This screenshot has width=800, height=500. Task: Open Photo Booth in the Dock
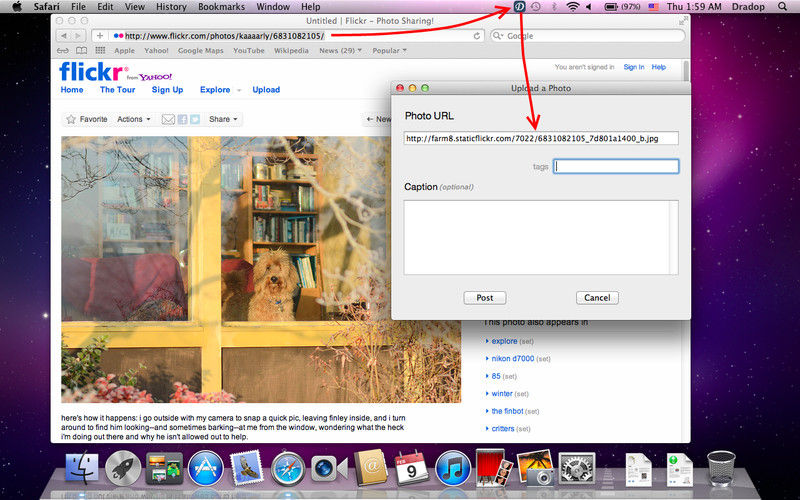pos(494,467)
